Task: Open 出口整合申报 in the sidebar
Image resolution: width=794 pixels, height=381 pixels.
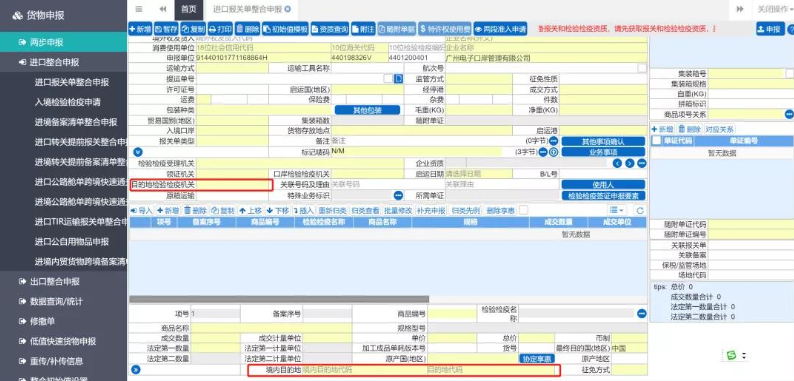Action: [55, 281]
